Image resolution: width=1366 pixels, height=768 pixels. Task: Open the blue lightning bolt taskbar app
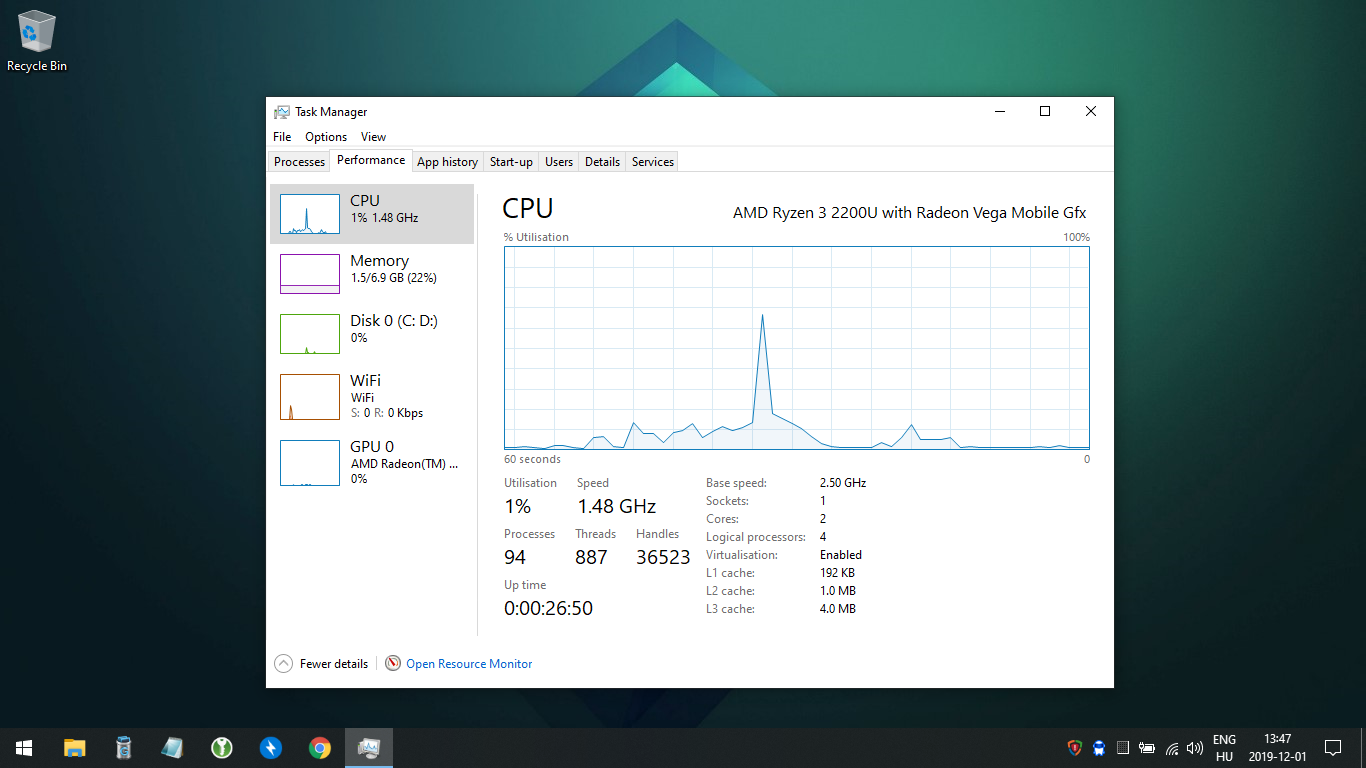coord(270,748)
